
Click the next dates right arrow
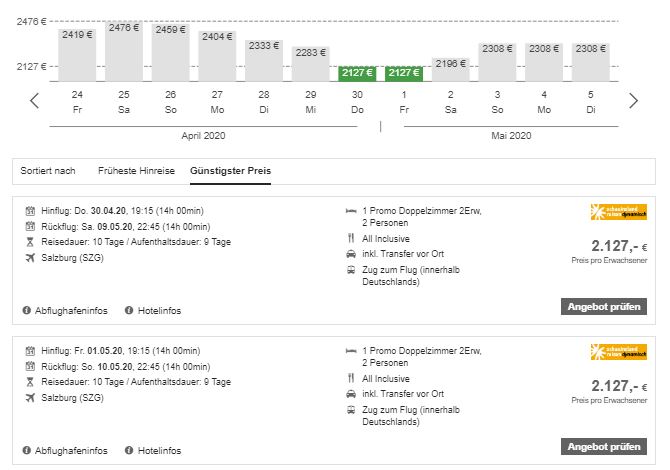click(632, 100)
